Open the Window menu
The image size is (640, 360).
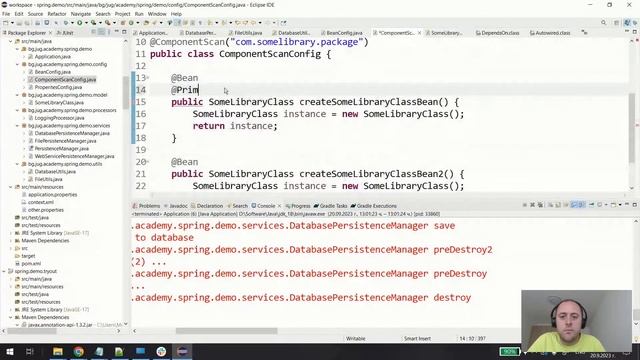pos(157,14)
